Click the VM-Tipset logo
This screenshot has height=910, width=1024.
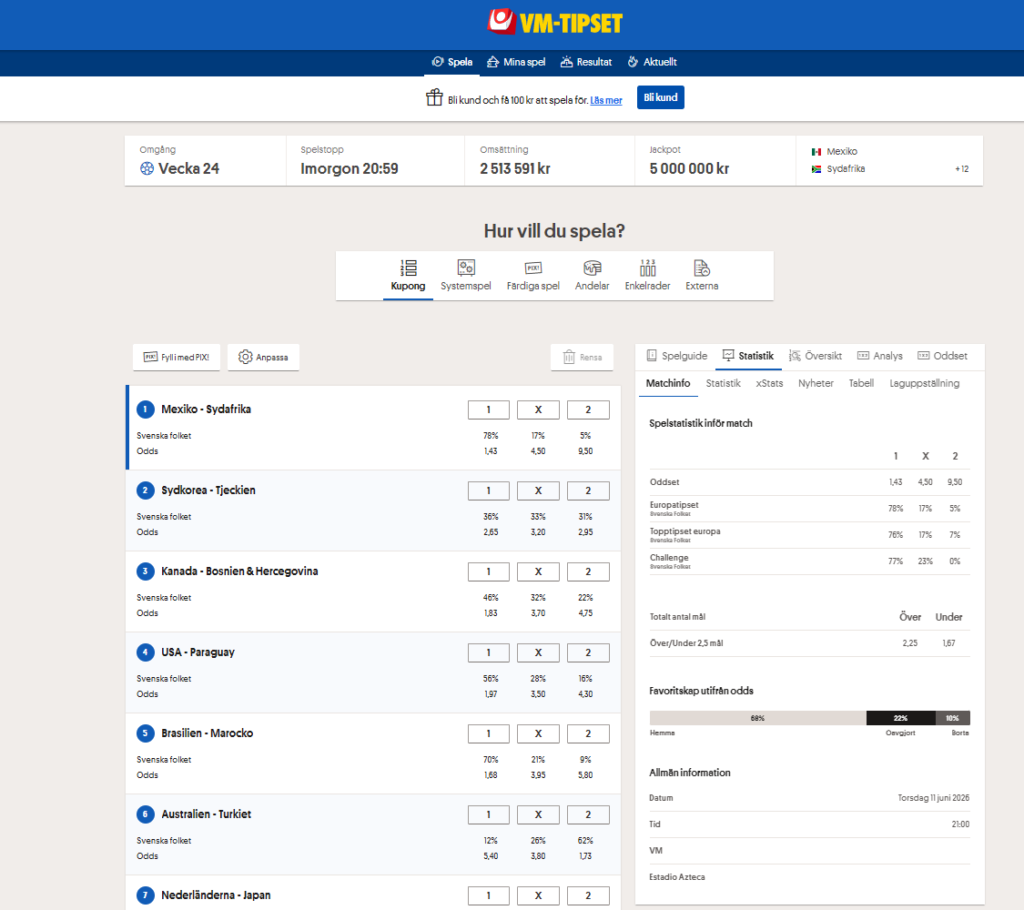(554, 23)
